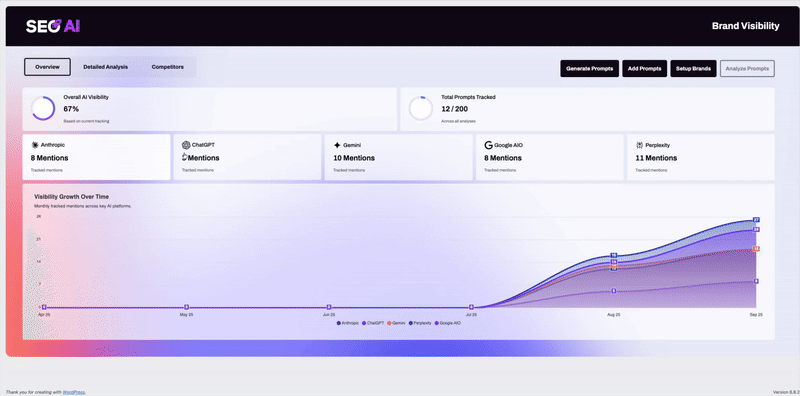
Task: Click the Total Prompts Tracked progress ring
Action: coord(421,109)
